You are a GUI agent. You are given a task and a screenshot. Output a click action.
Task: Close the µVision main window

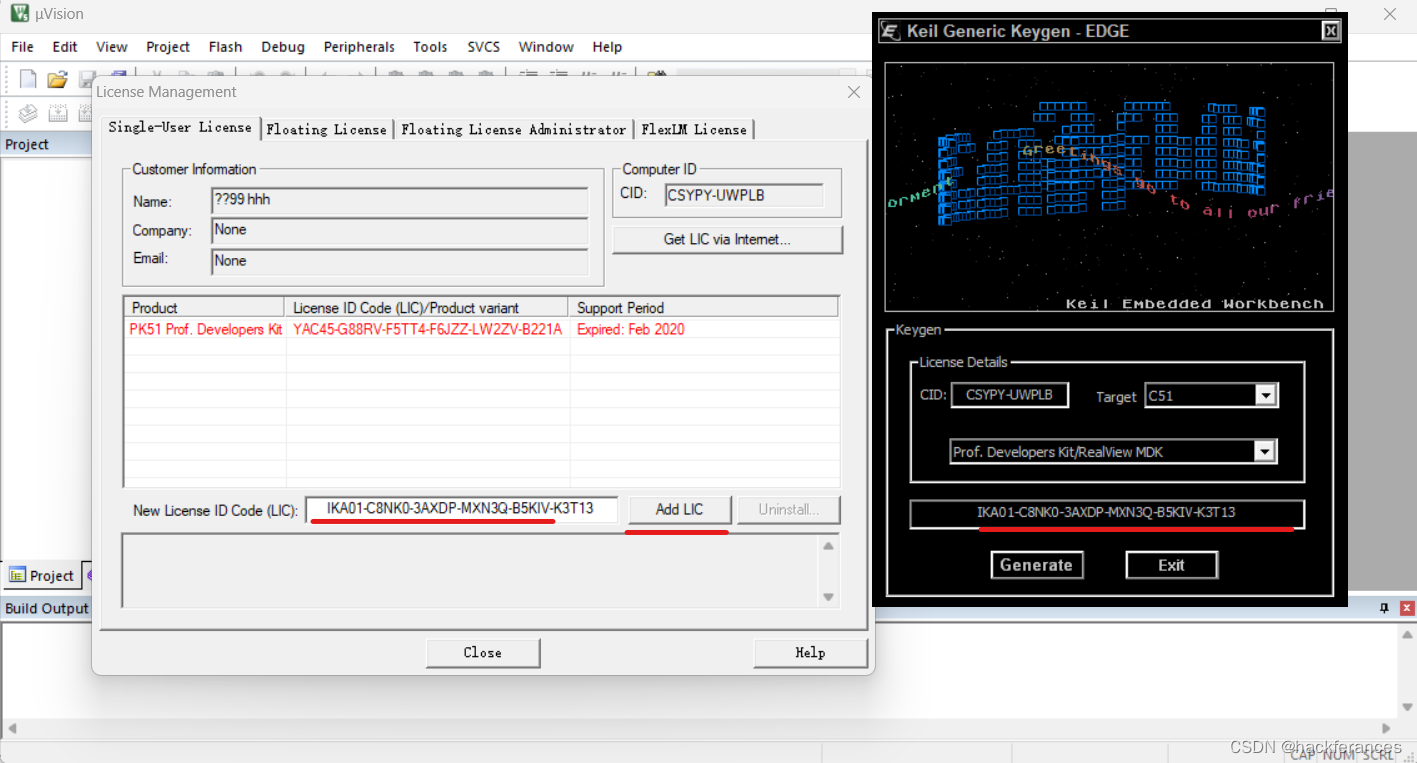point(1390,14)
